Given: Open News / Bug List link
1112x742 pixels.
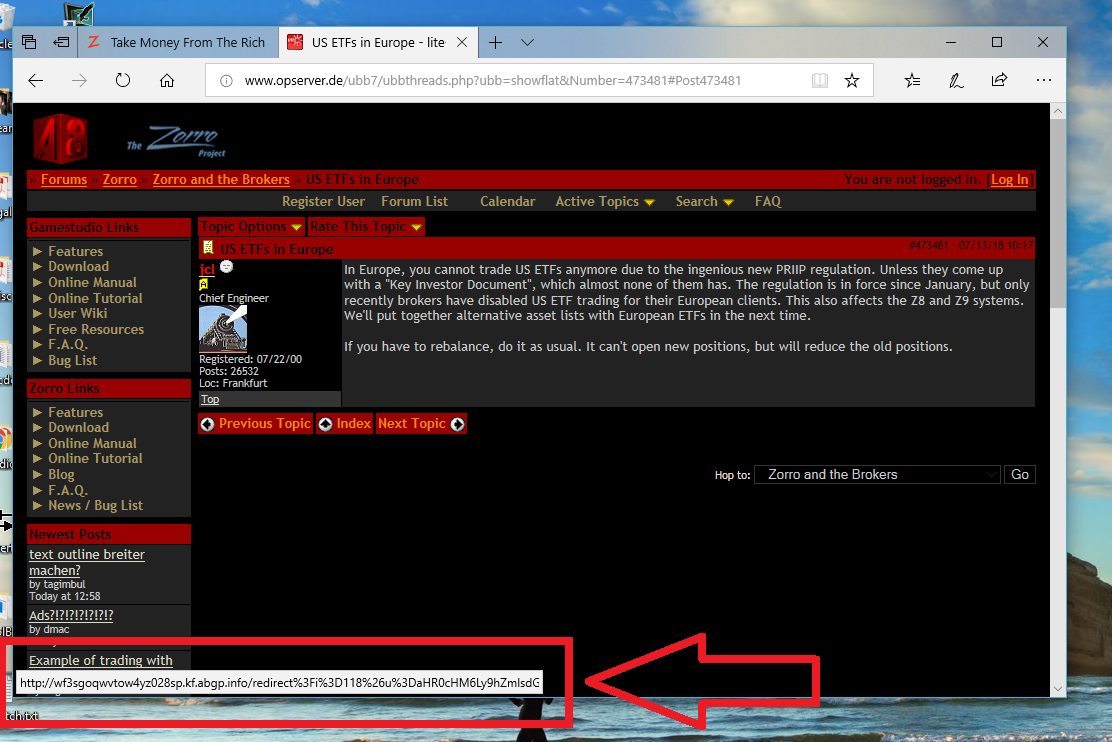Looking at the screenshot, I should (x=95, y=505).
